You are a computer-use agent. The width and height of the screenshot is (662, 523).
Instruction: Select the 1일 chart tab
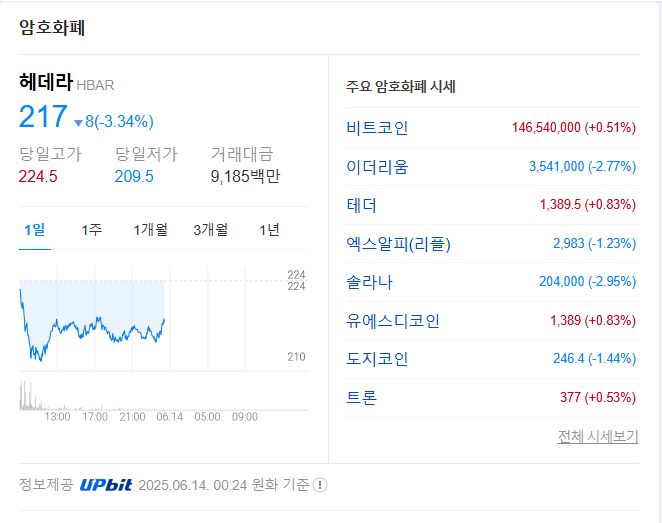(35, 230)
